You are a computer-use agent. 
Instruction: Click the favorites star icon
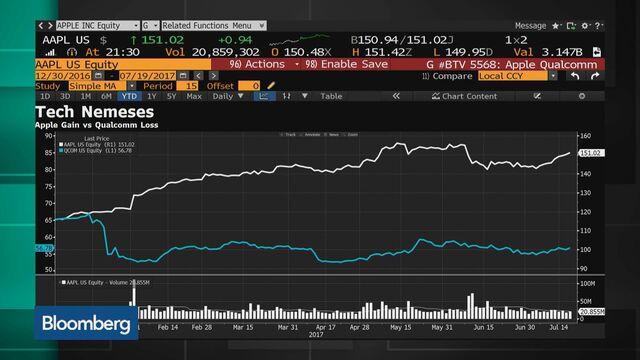(556, 26)
